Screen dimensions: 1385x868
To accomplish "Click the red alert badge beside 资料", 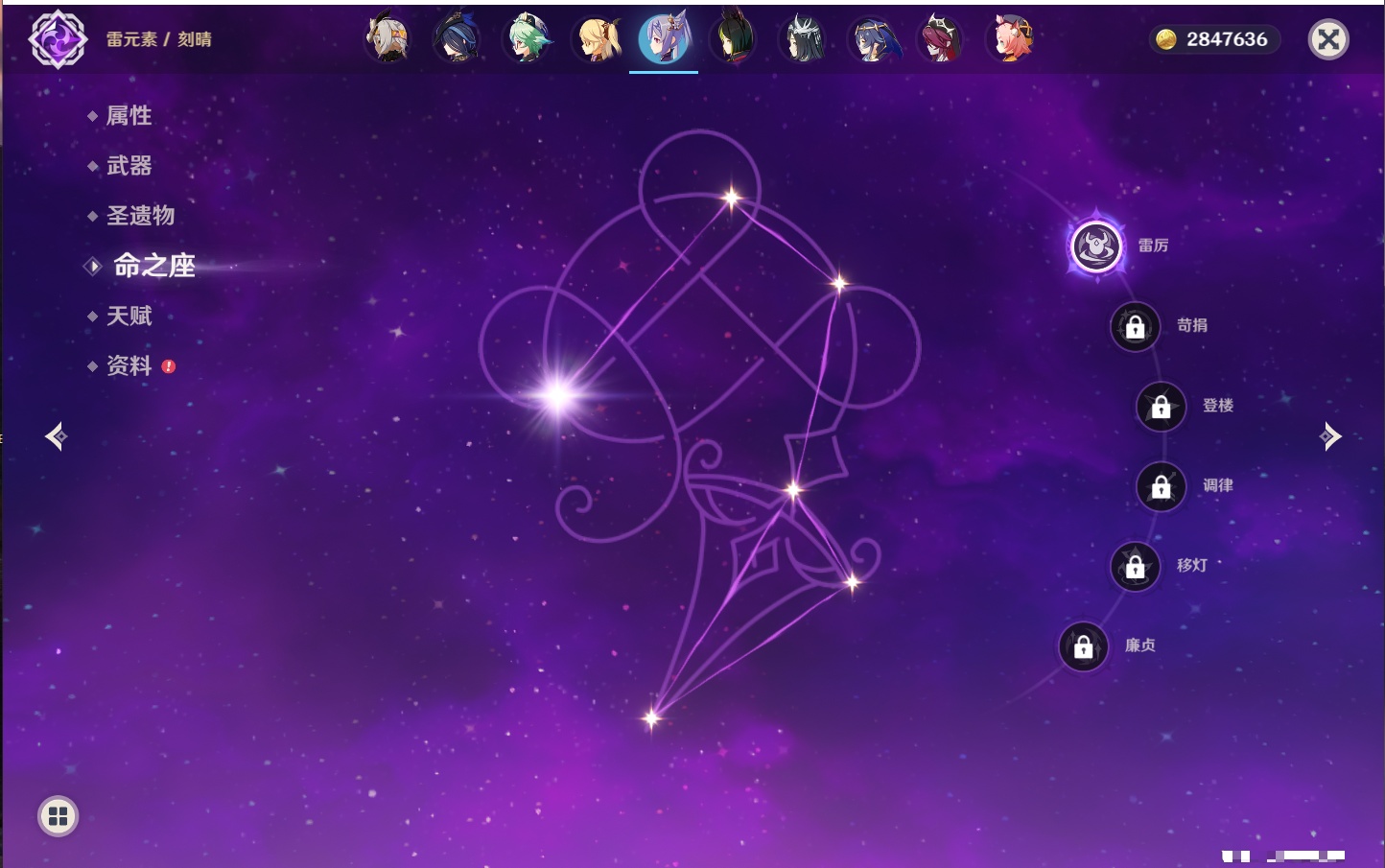I will point(169,366).
